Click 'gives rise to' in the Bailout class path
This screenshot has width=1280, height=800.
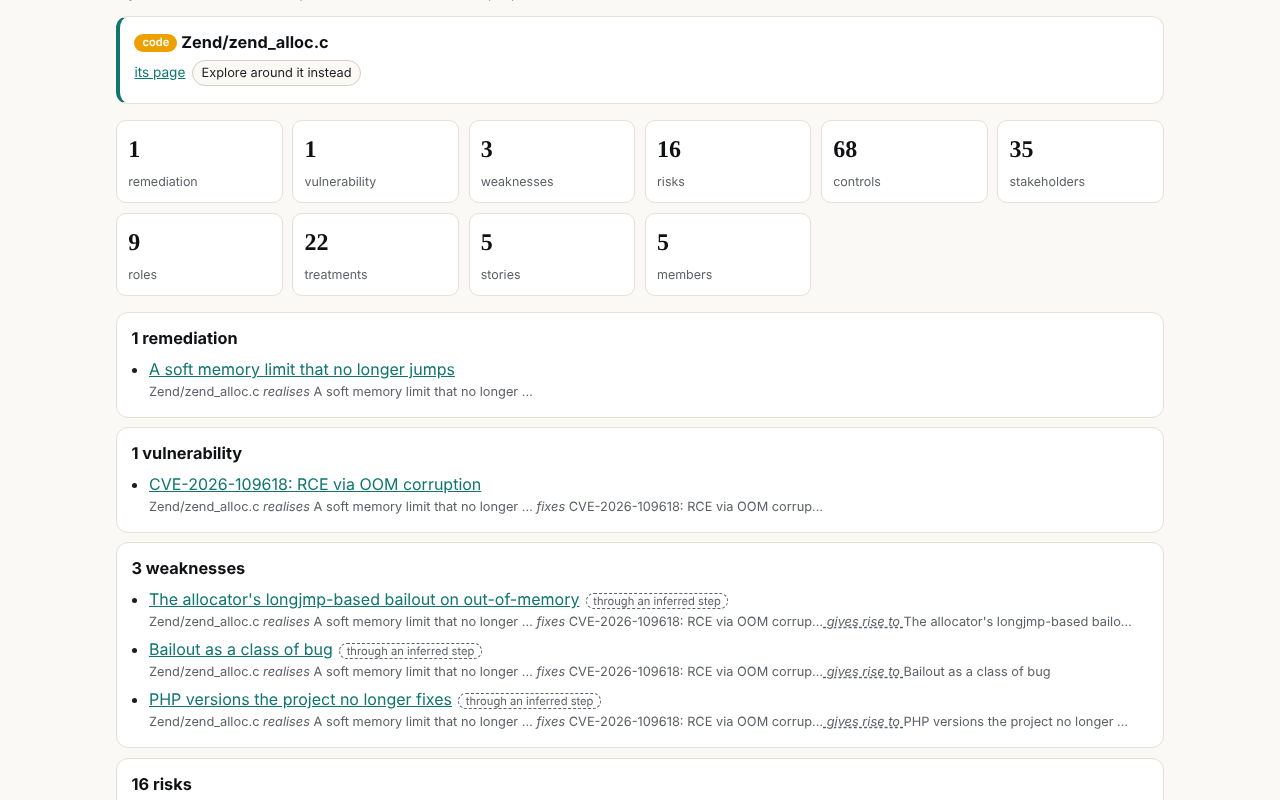(x=864, y=672)
